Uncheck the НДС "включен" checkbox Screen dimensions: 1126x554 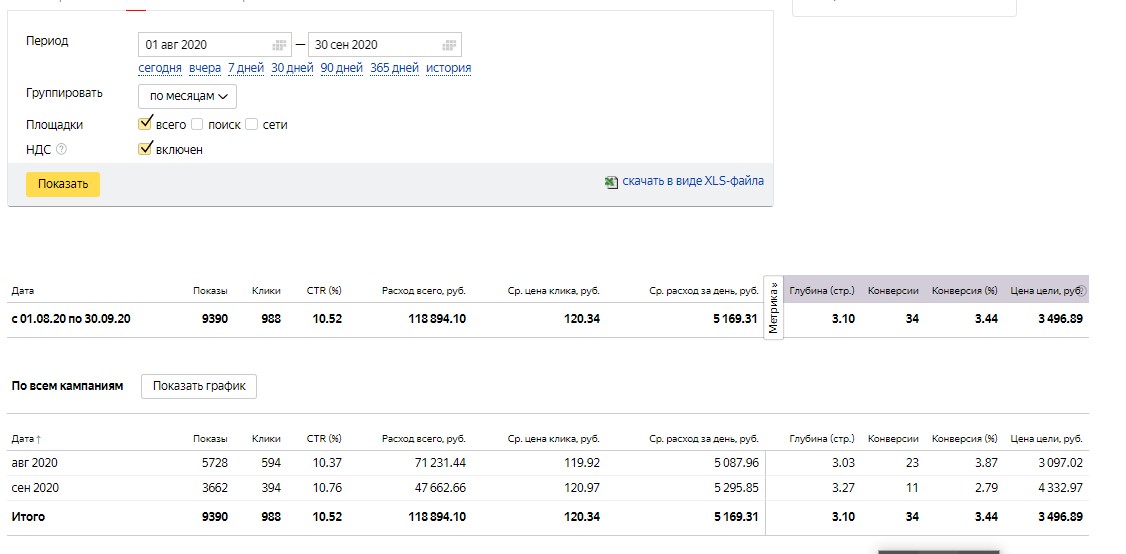click(145, 149)
